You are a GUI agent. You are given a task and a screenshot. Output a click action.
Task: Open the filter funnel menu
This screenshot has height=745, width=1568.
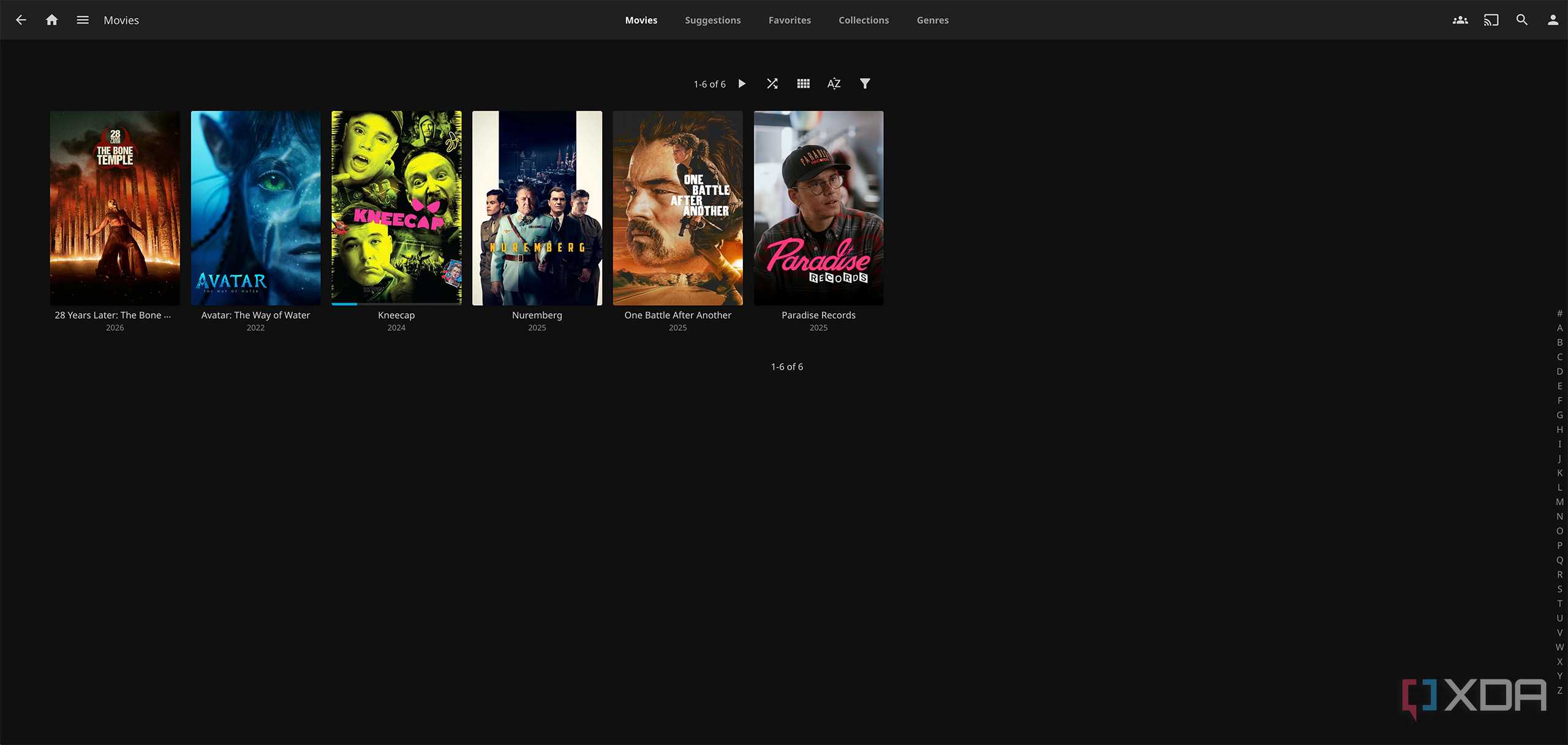(865, 84)
